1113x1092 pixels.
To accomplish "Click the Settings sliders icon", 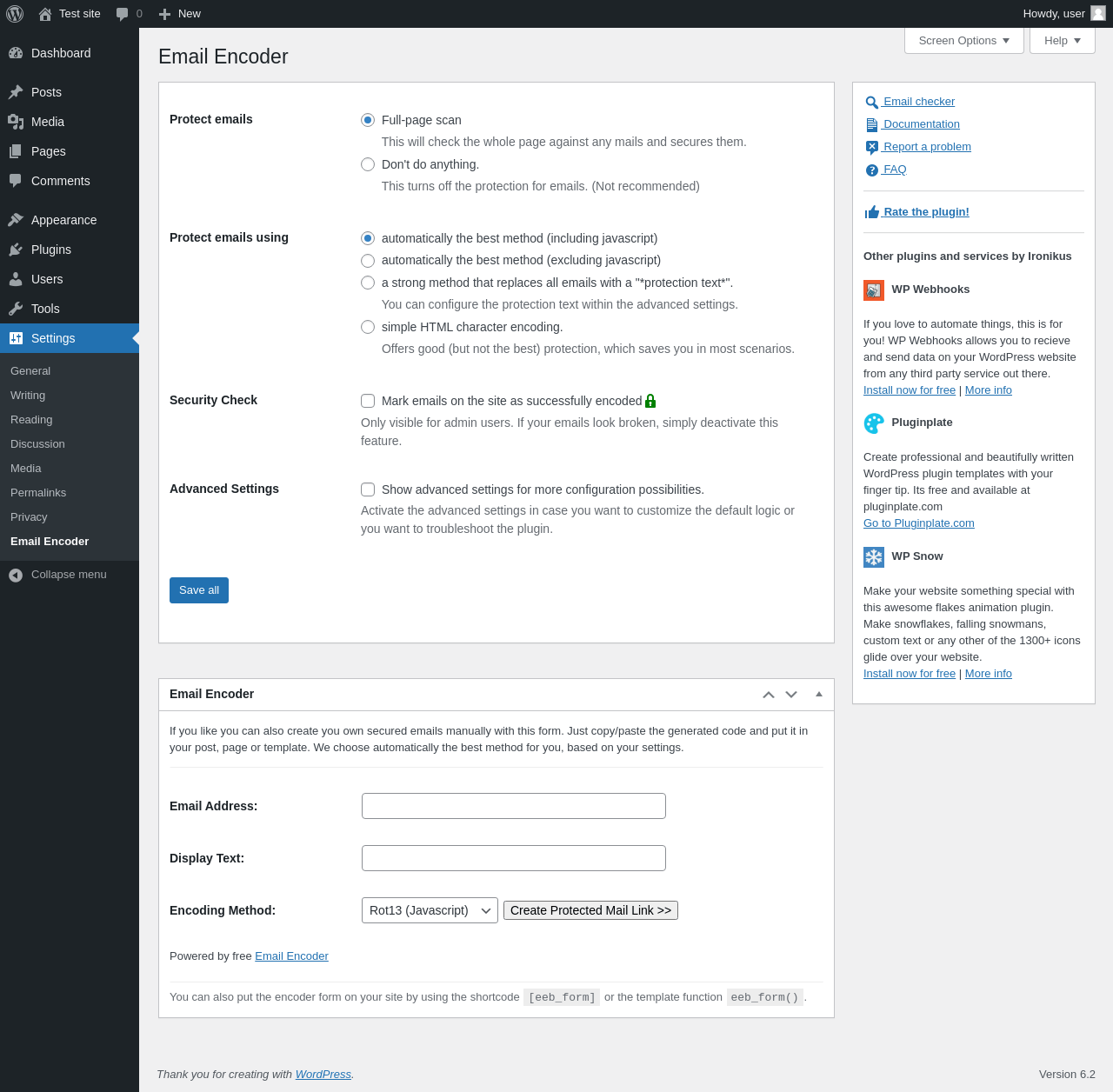I will coord(16,338).
